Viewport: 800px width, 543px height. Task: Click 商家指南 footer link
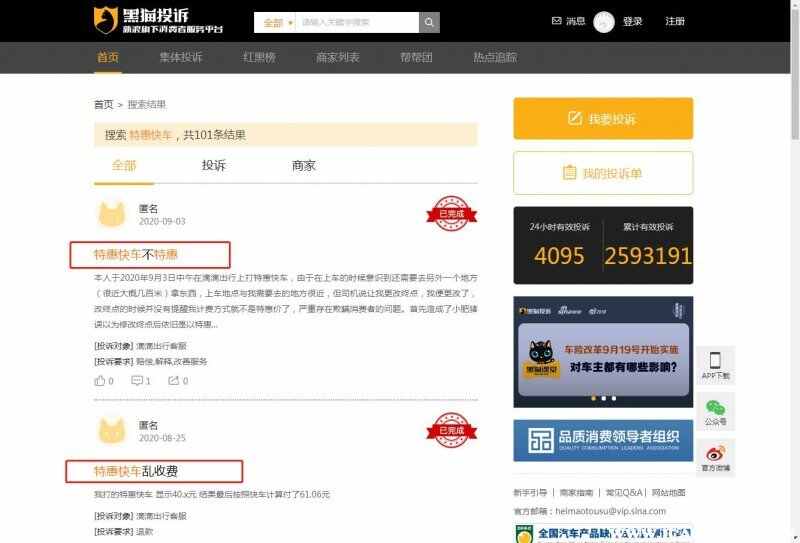tap(576, 492)
